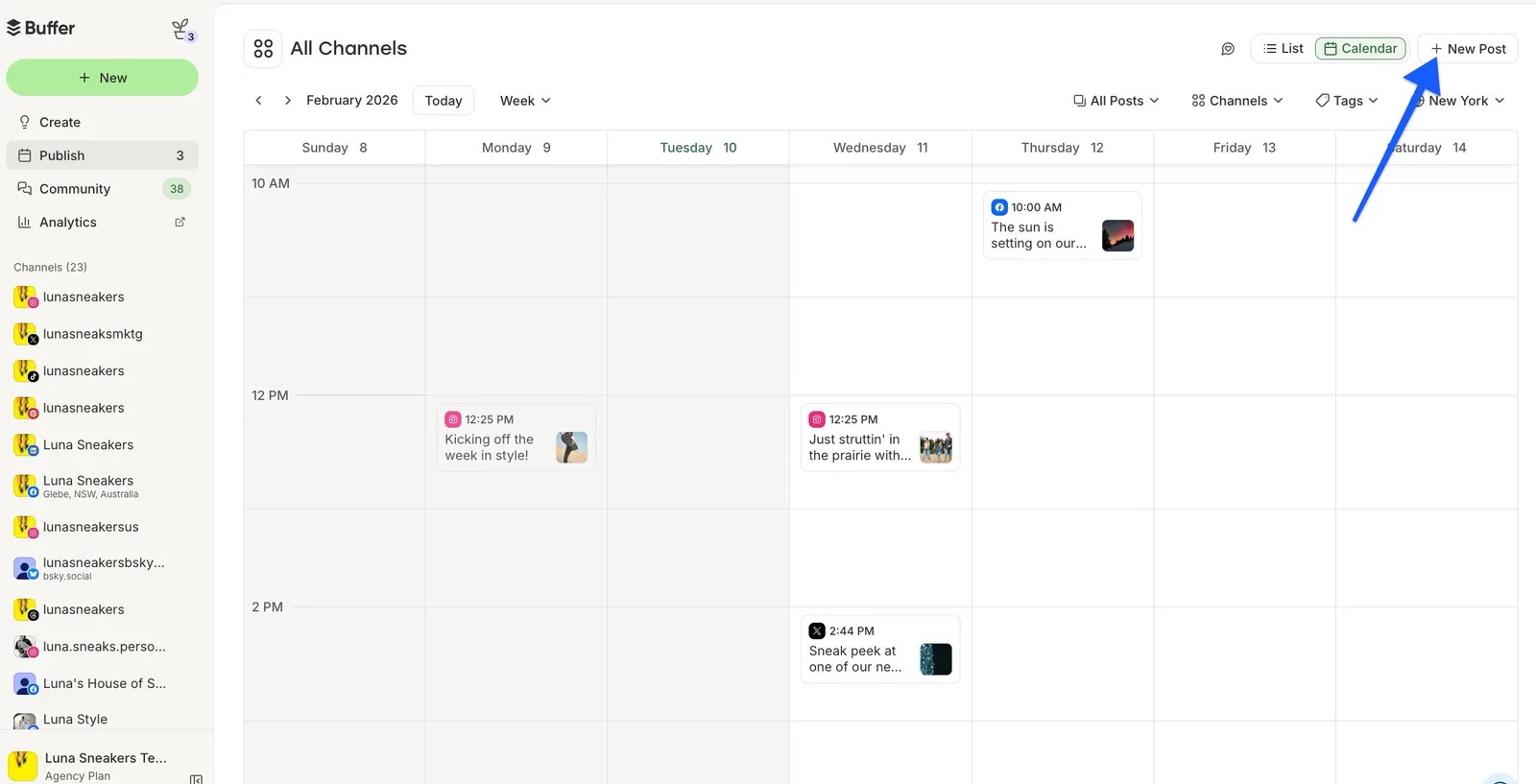Click the green New button
1536x784 pixels.
(x=102, y=78)
